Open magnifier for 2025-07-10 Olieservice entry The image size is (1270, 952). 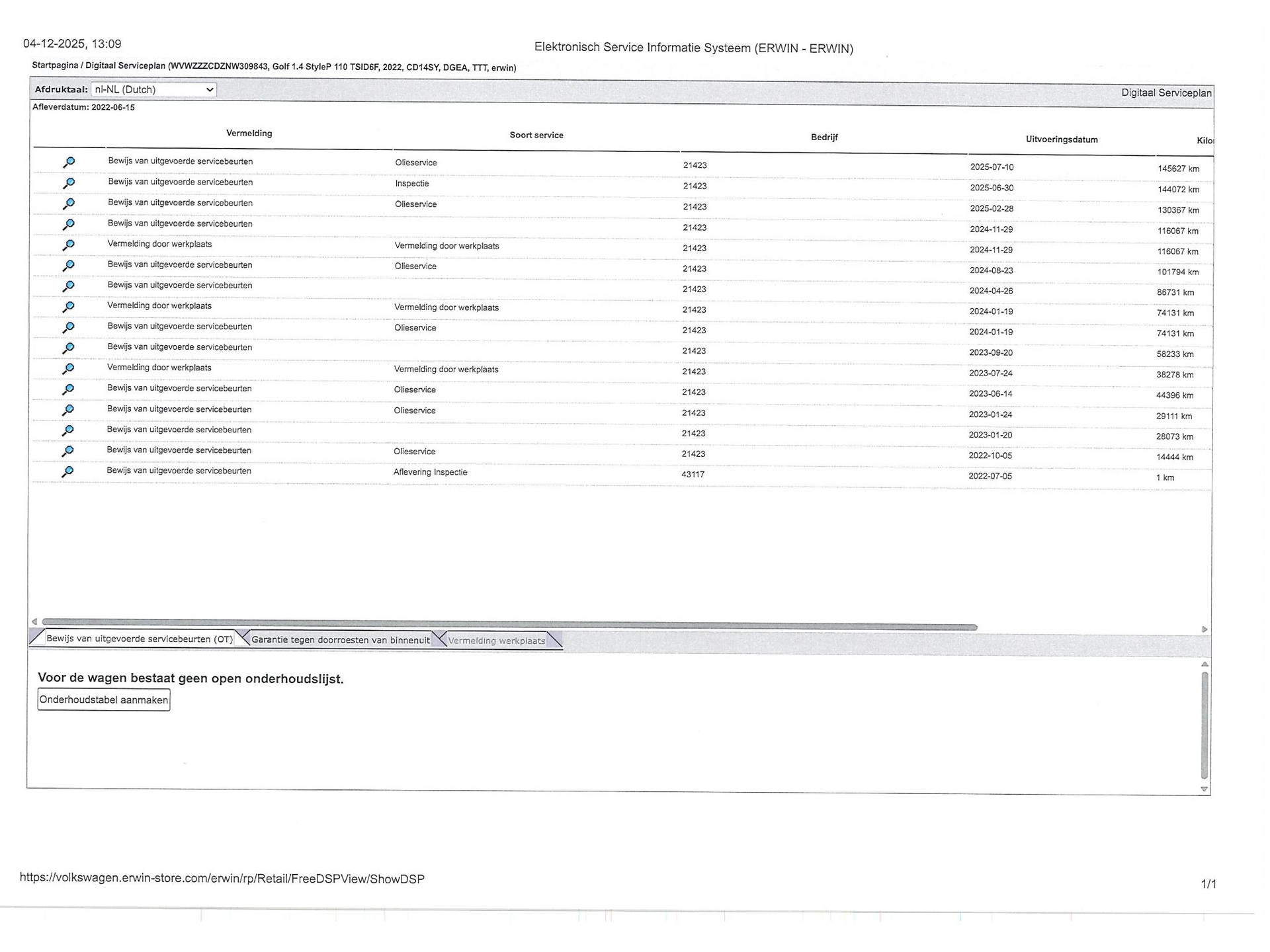pyautogui.click(x=68, y=162)
